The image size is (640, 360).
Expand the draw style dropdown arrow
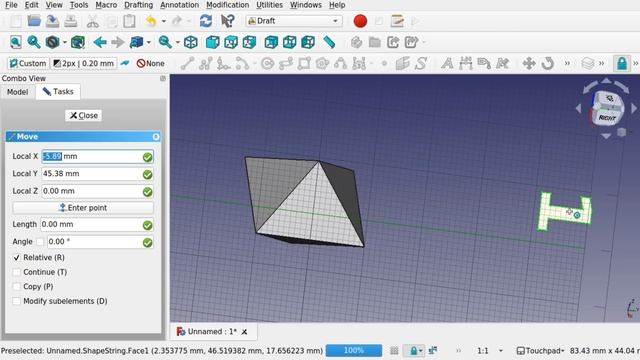64,42
